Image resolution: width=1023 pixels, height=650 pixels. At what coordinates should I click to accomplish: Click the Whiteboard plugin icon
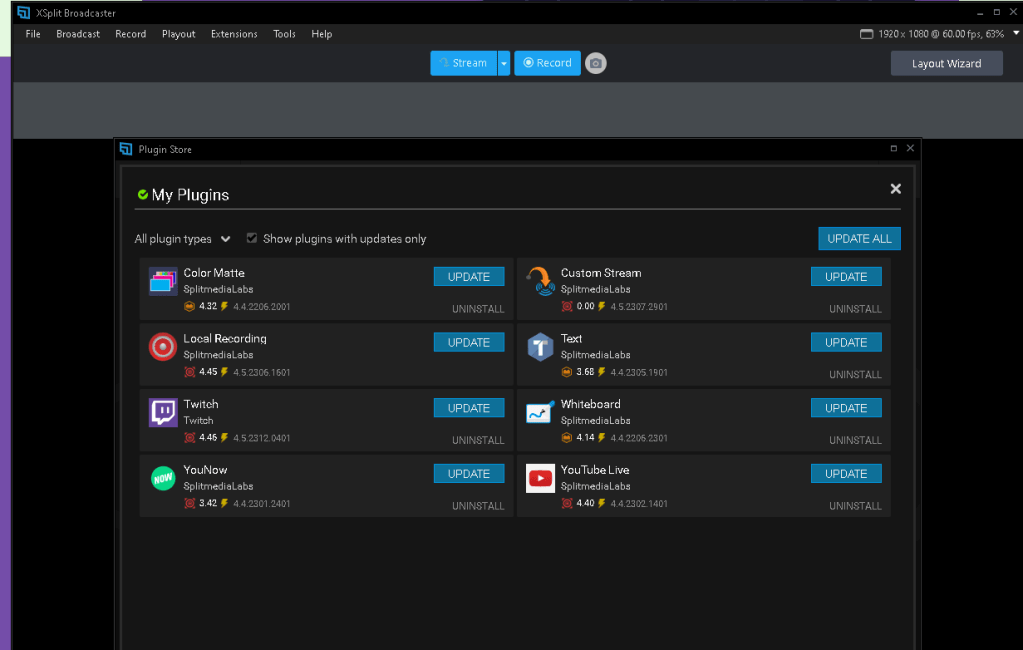pos(540,412)
